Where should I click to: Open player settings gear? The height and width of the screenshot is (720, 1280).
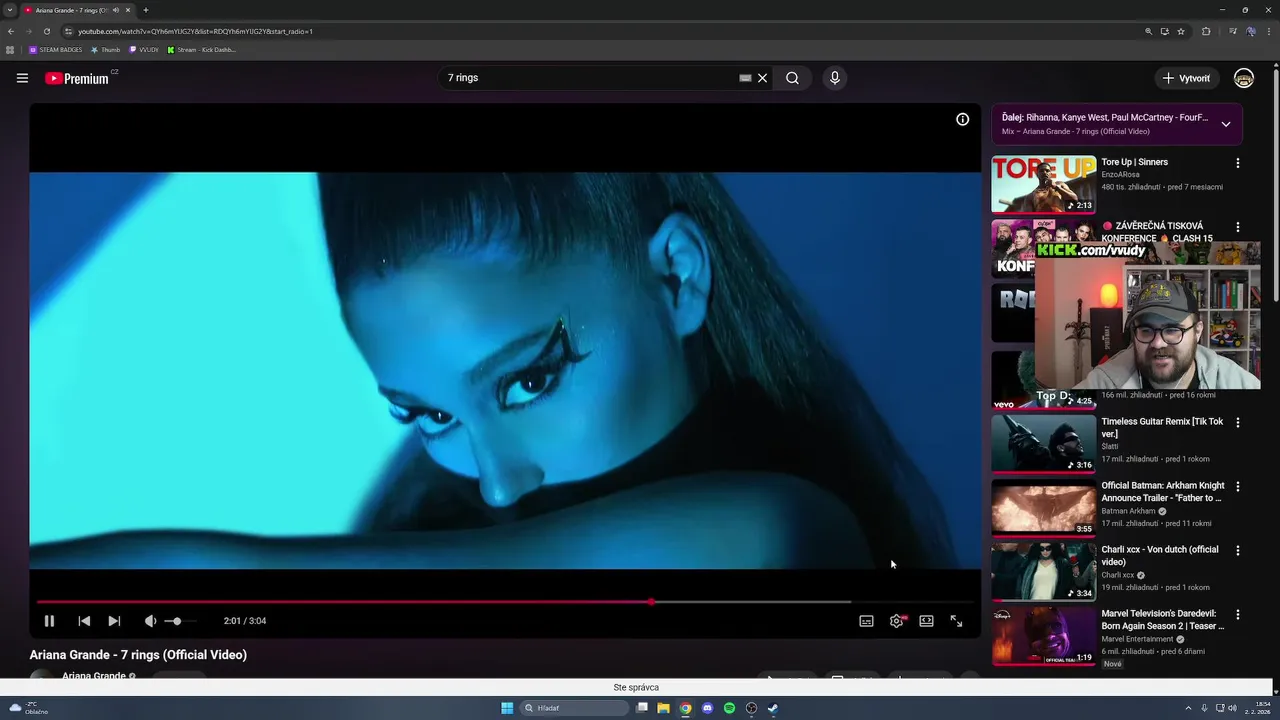tap(896, 621)
